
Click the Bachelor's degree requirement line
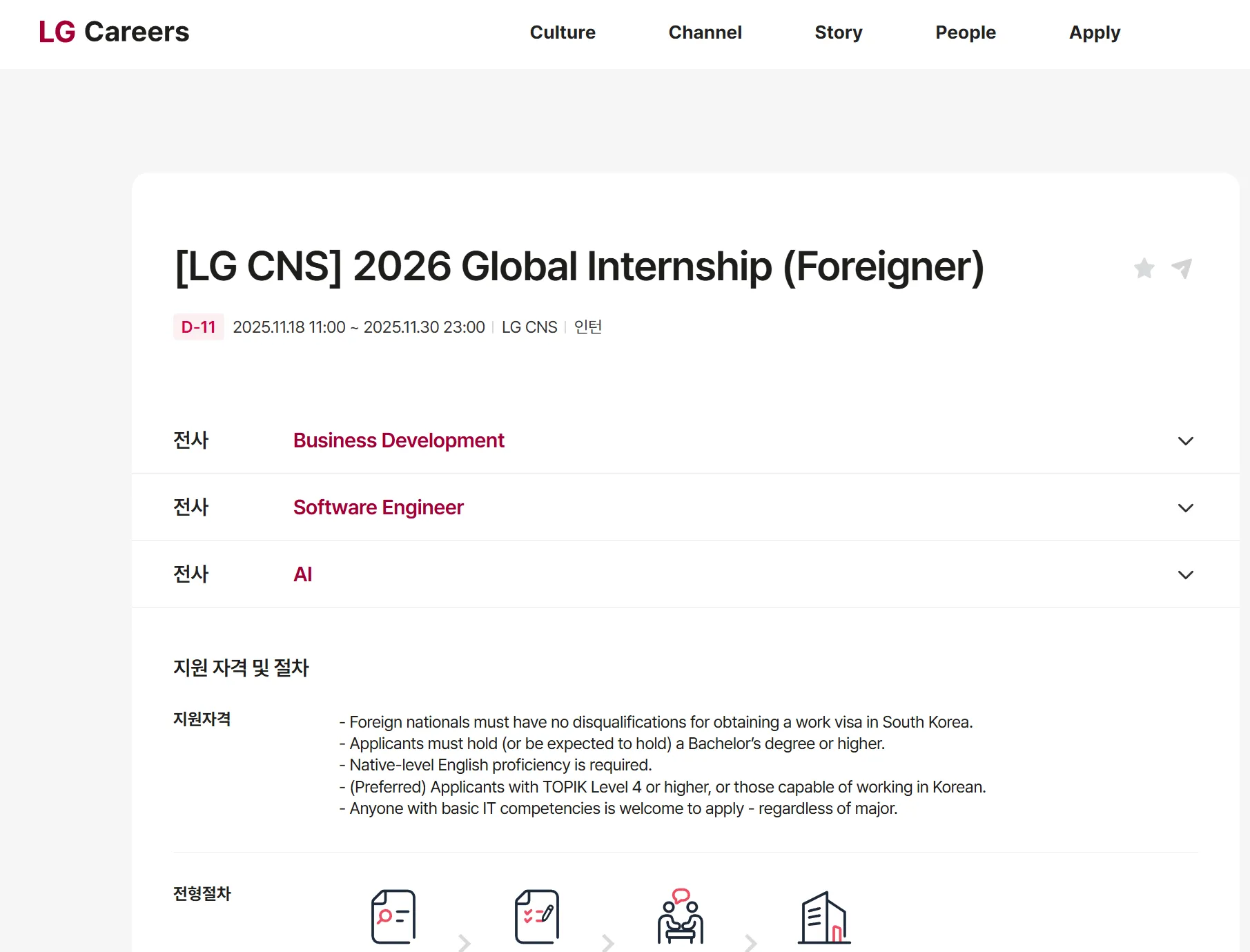coord(612,744)
